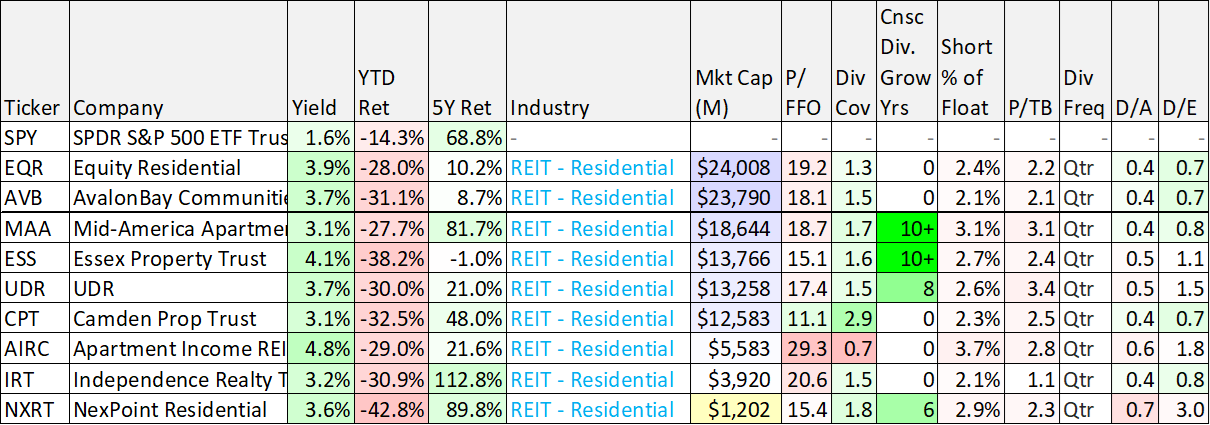The height and width of the screenshot is (425, 1210).
Task: Open Camden Prop Trust's industry link
Action: click(592, 319)
